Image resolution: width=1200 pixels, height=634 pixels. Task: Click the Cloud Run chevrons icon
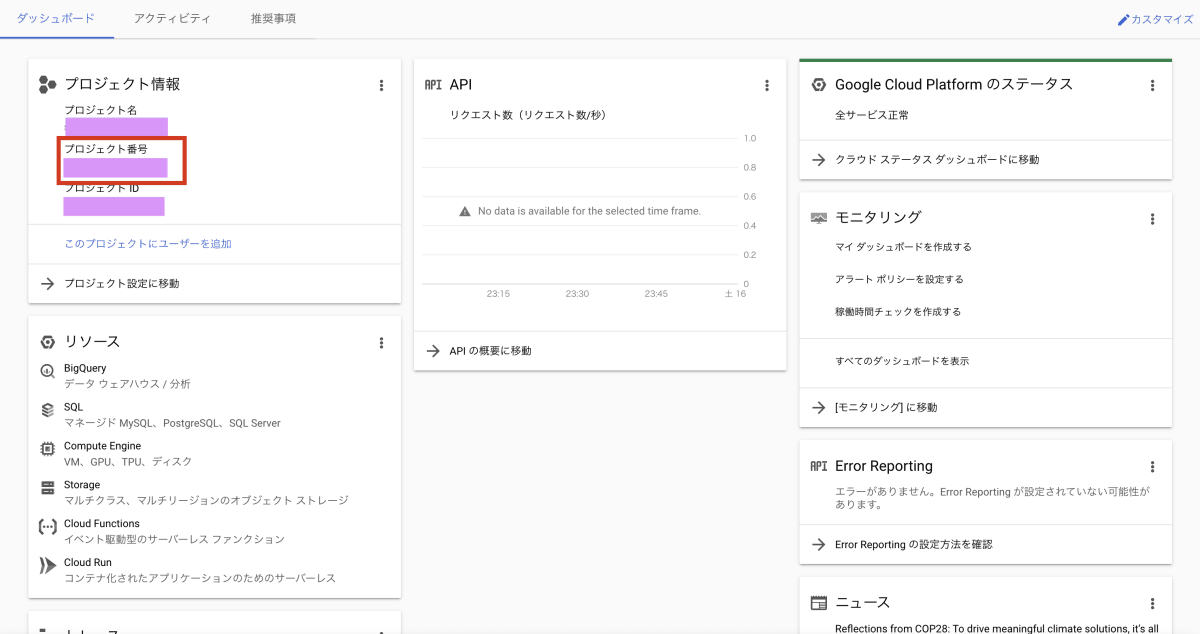coord(47,566)
